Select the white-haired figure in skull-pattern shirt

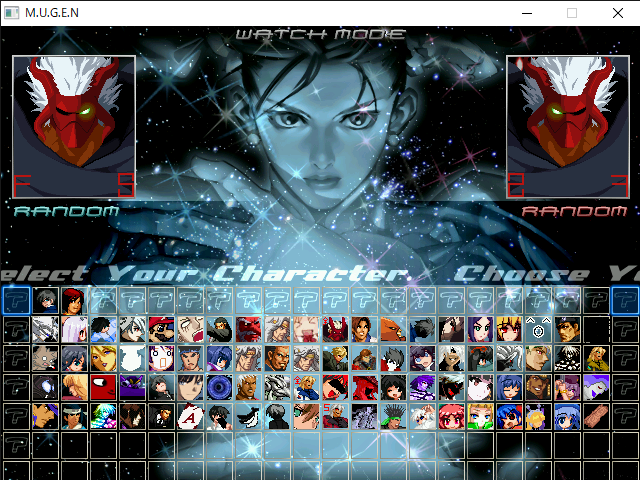coord(567,358)
